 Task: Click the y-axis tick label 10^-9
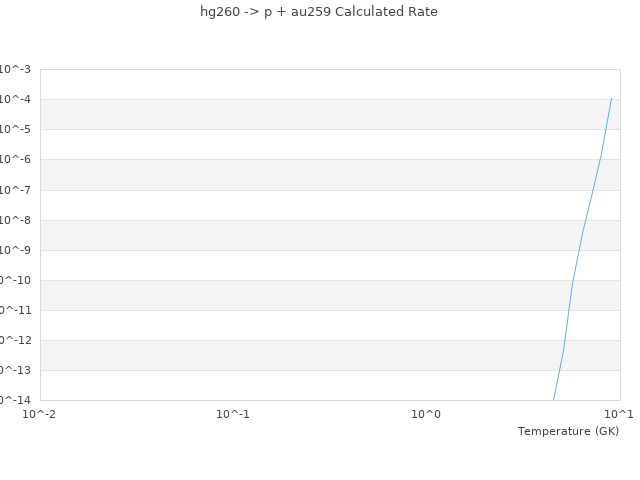[x=16, y=250]
